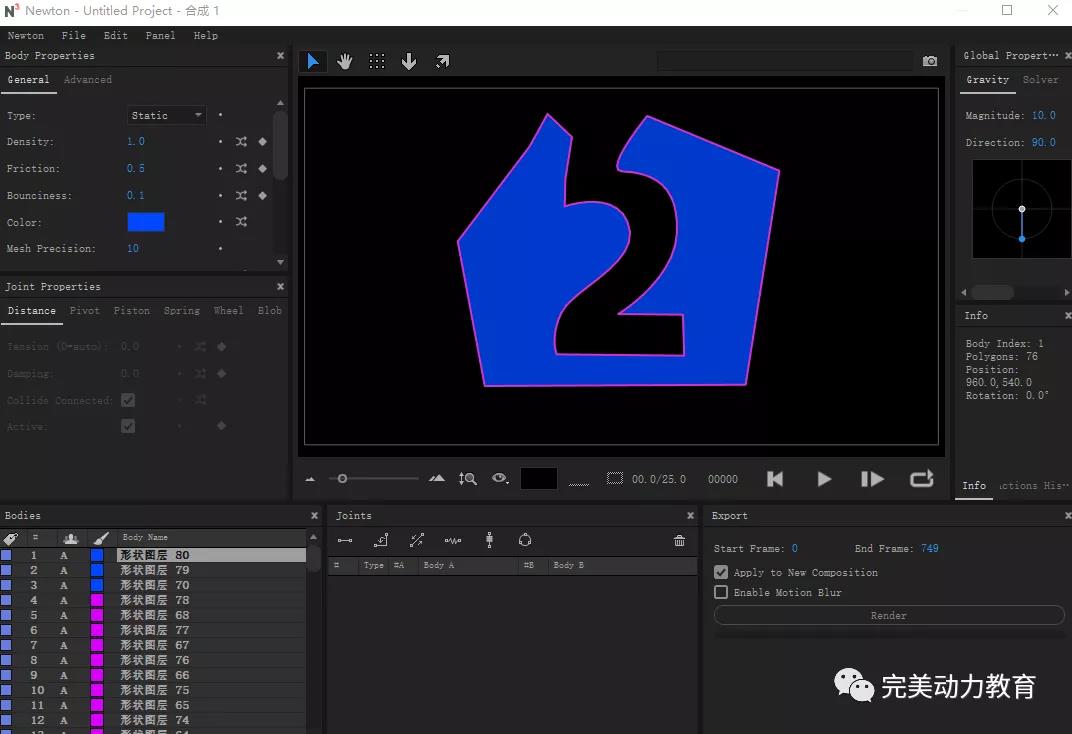This screenshot has height=734, width=1072.
Task: Switch to the Advanced tab
Action: 88,80
